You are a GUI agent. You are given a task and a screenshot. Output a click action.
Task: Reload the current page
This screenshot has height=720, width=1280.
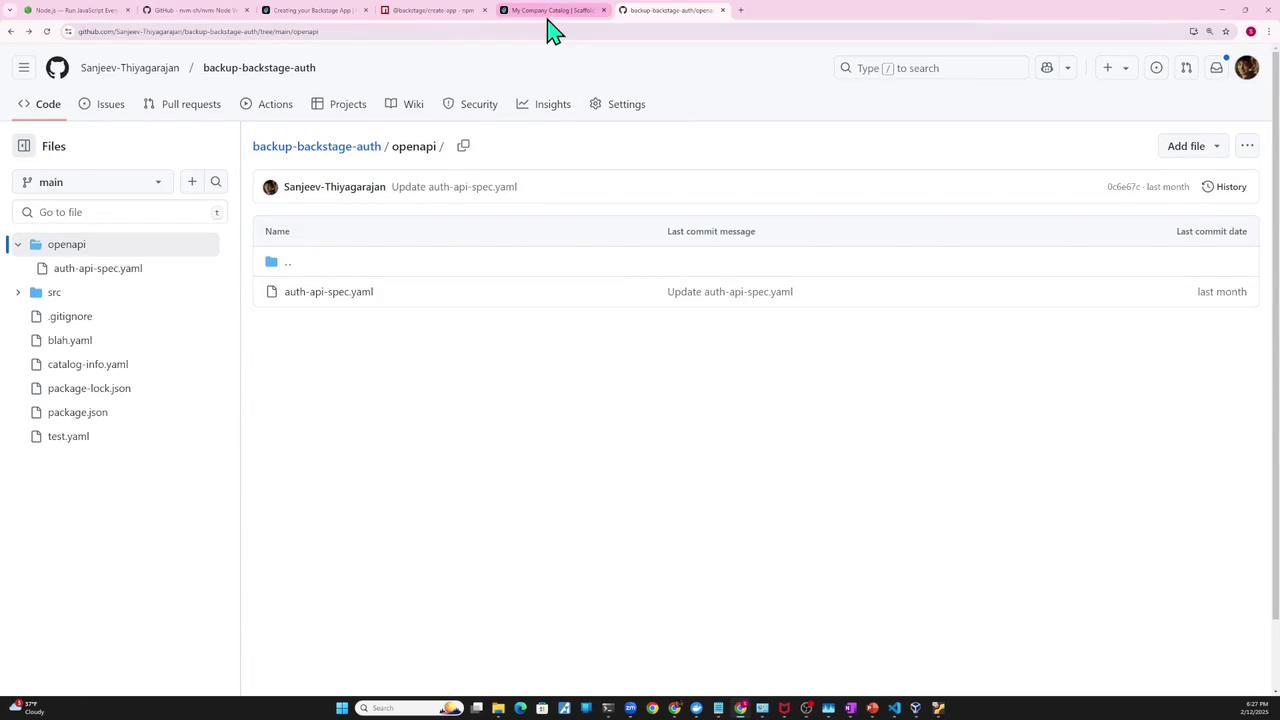click(46, 31)
